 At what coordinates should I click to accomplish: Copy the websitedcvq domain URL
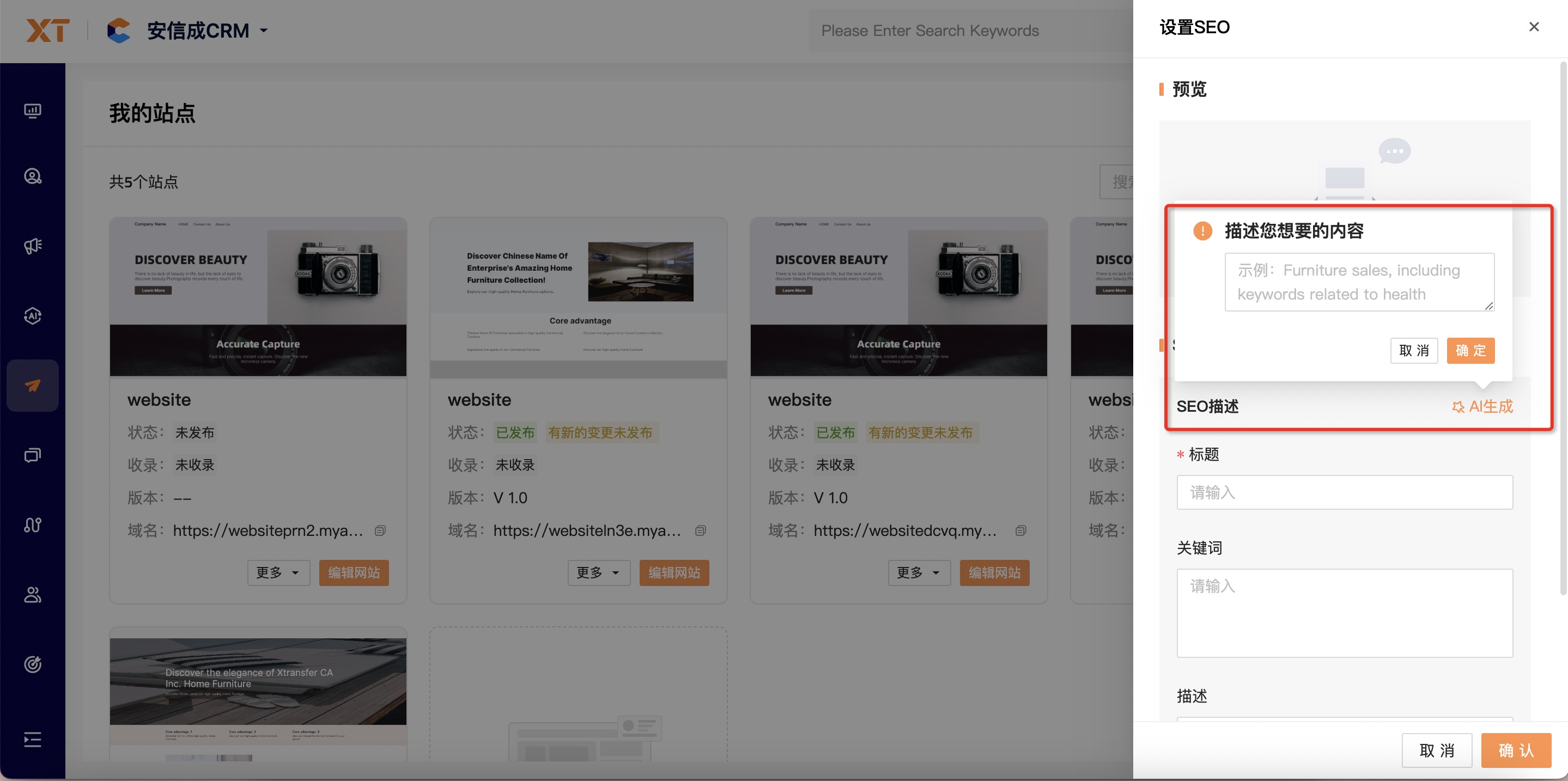(x=1021, y=530)
